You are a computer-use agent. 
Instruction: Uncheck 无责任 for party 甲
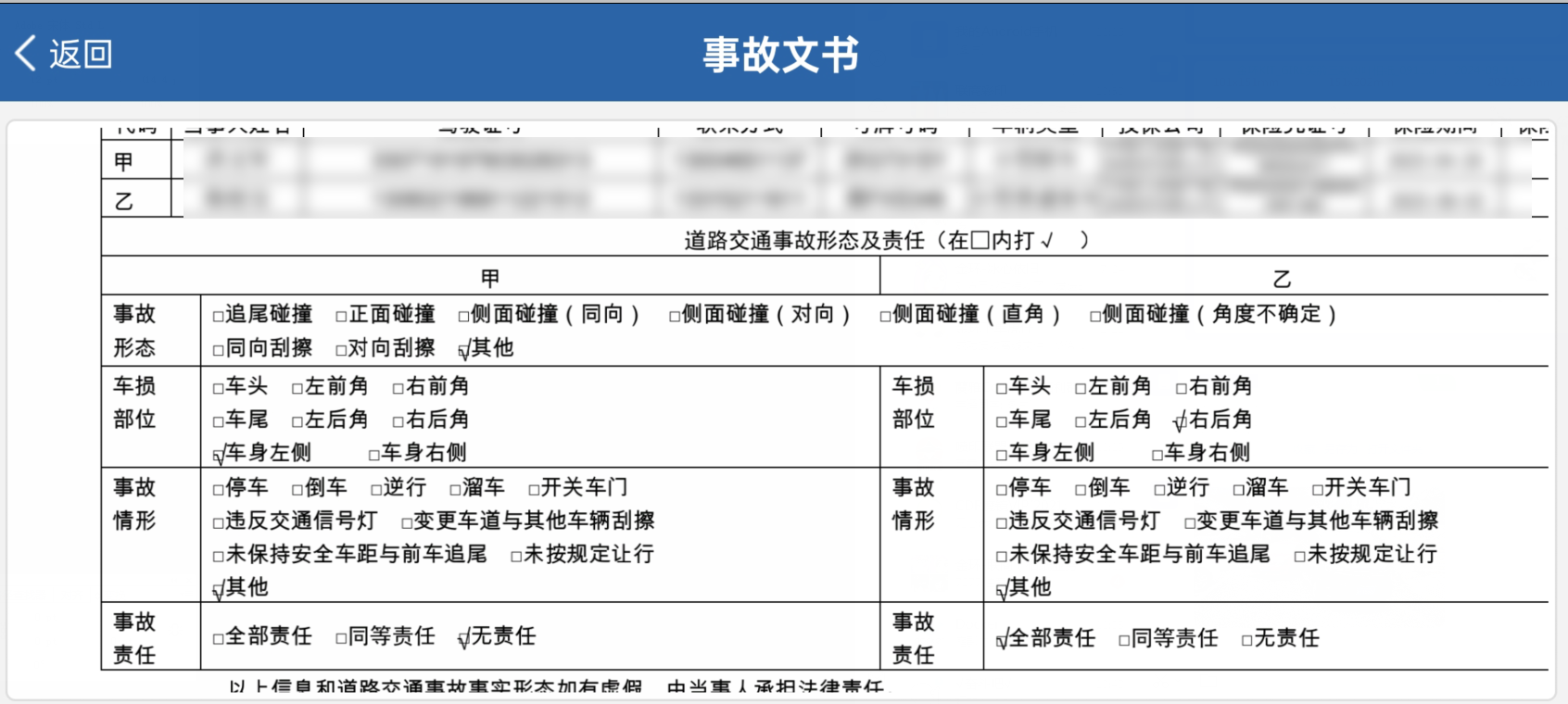point(464,638)
